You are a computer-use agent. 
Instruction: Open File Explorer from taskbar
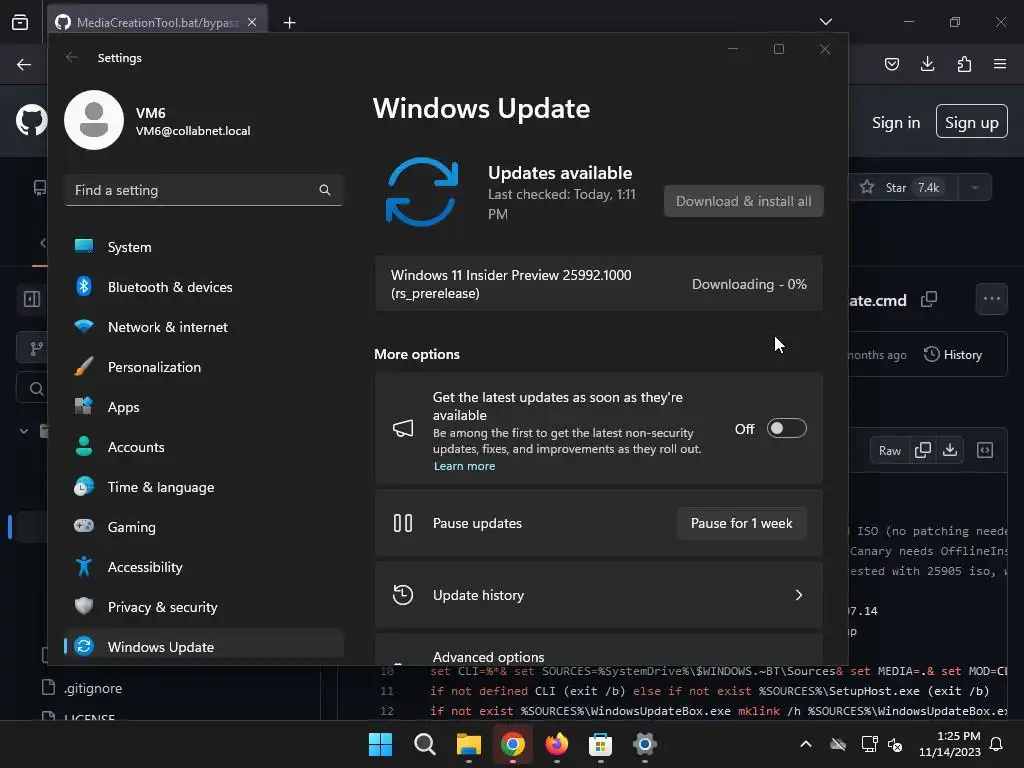tap(468, 744)
